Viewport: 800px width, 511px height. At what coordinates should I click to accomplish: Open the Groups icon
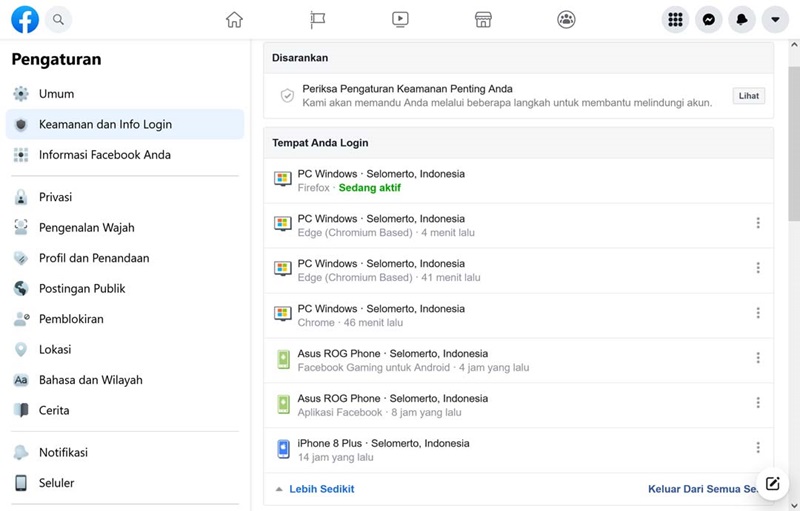coord(566,19)
